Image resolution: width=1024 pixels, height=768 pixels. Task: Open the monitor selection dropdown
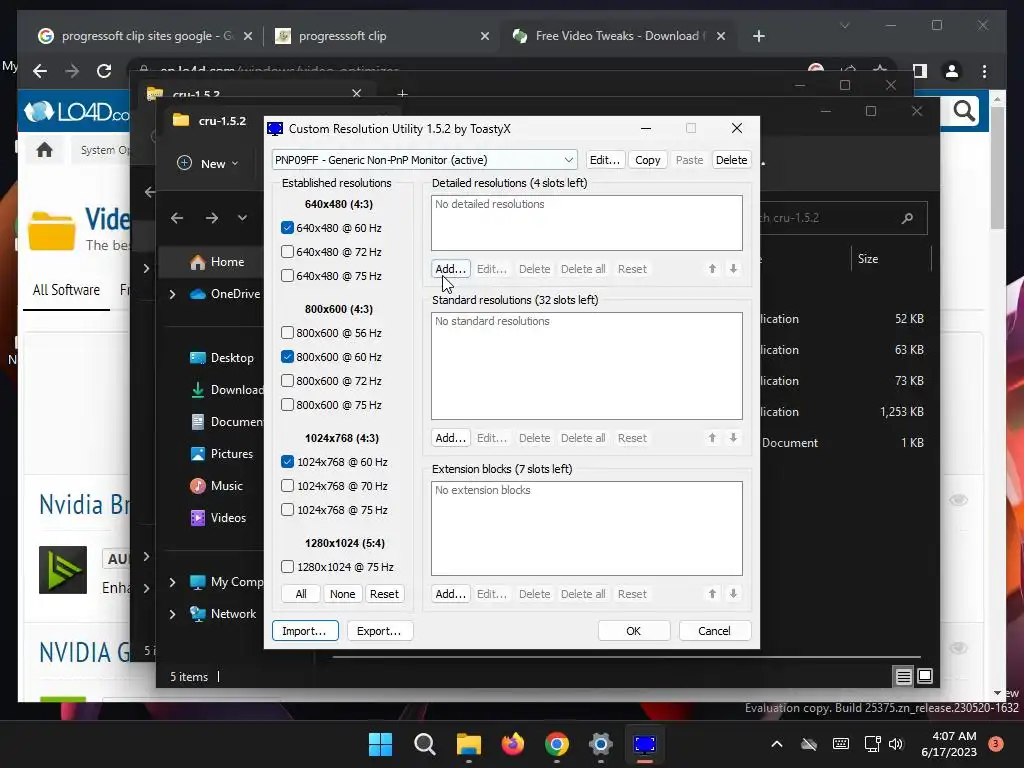pyautogui.click(x=424, y=160)
